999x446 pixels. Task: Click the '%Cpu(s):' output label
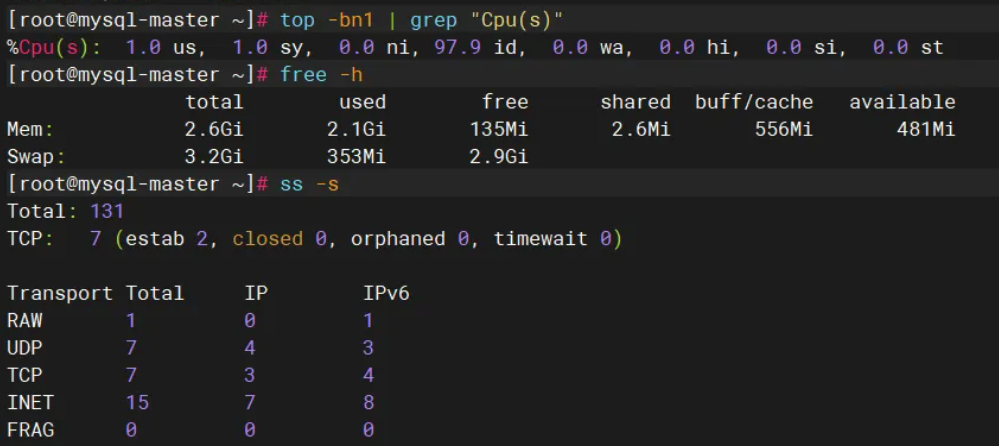54,47
